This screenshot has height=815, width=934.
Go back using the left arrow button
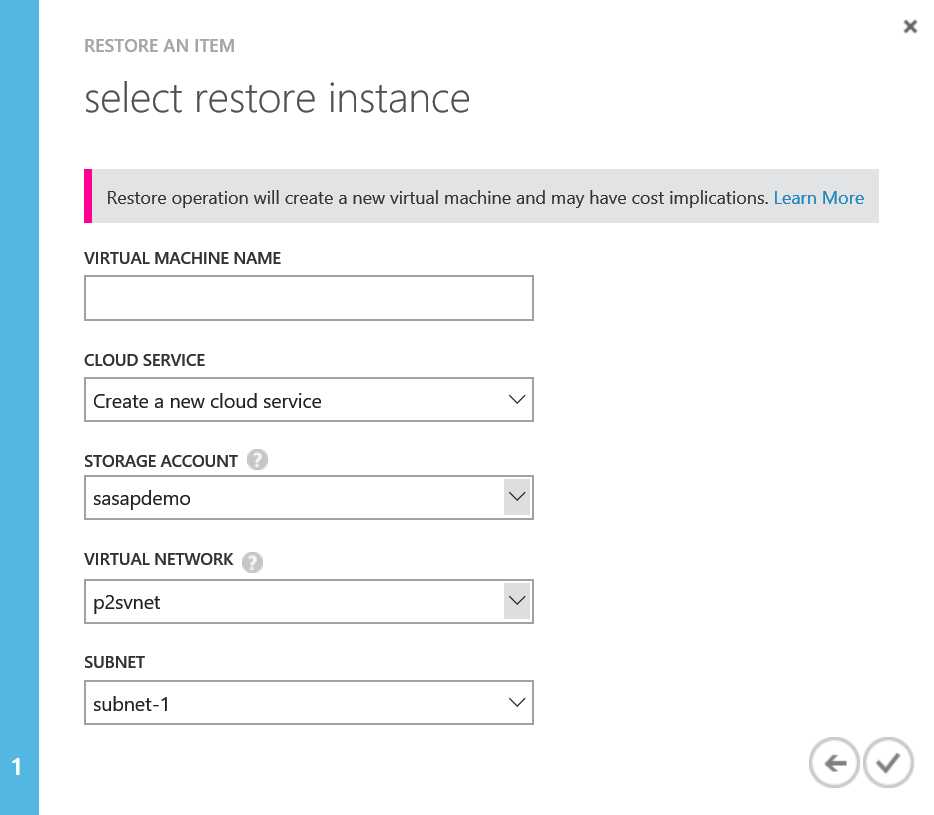[x=834, y=763]
